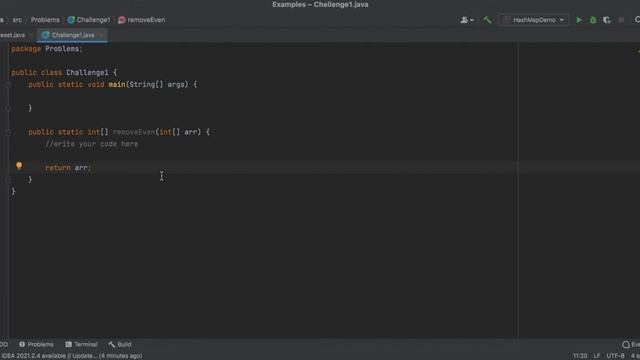Click the '//write your code here' comment
The image size is (640, 360).
tap(91, 144)
